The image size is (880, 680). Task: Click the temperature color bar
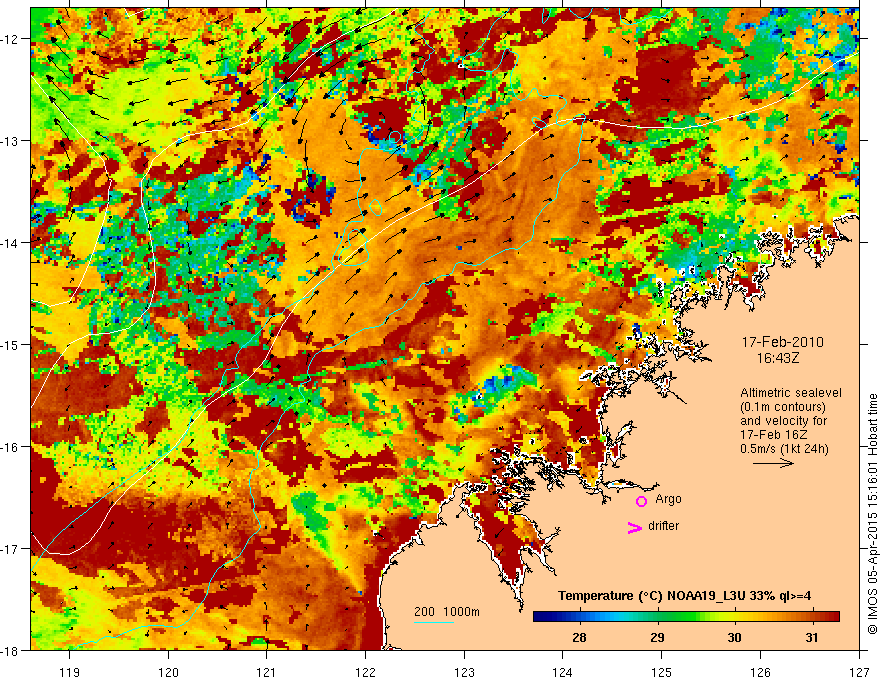click(x=686, y=616)
